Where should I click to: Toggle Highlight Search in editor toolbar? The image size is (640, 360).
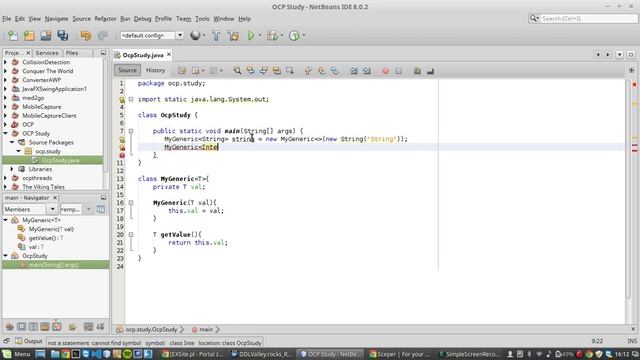(277, 71)
